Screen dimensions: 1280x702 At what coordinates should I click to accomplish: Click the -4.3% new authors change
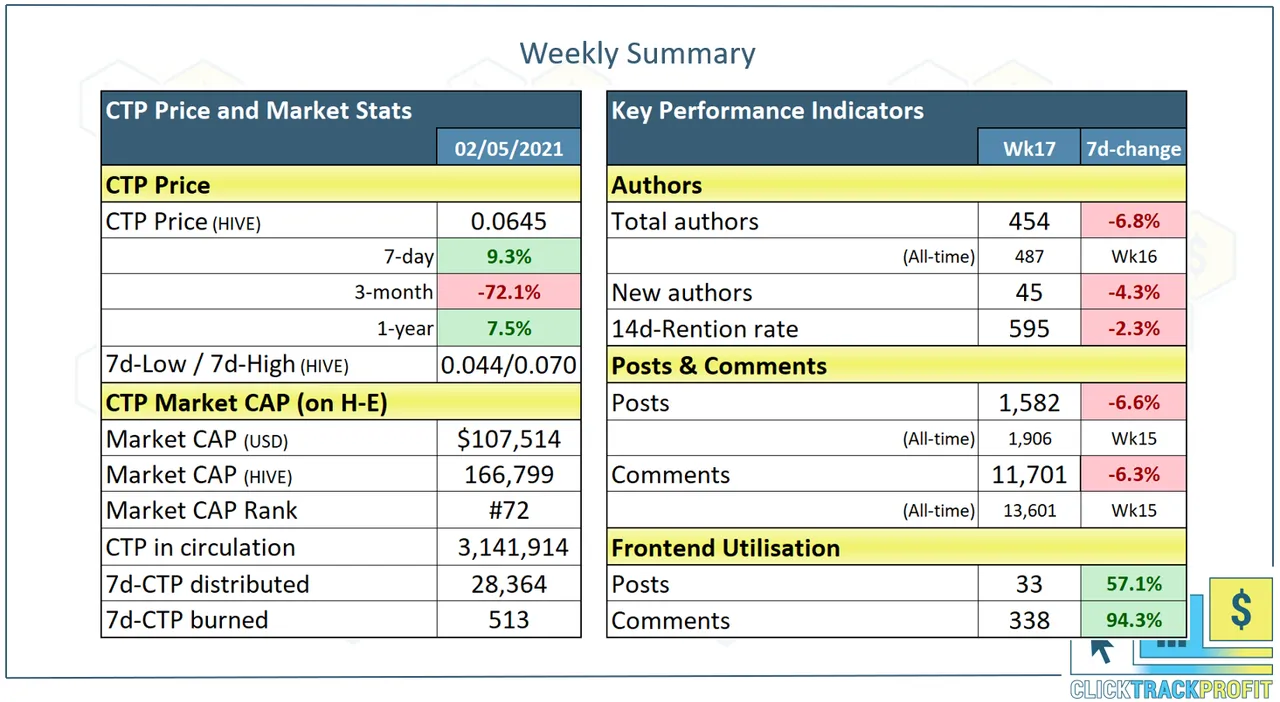pos(1134,293)
